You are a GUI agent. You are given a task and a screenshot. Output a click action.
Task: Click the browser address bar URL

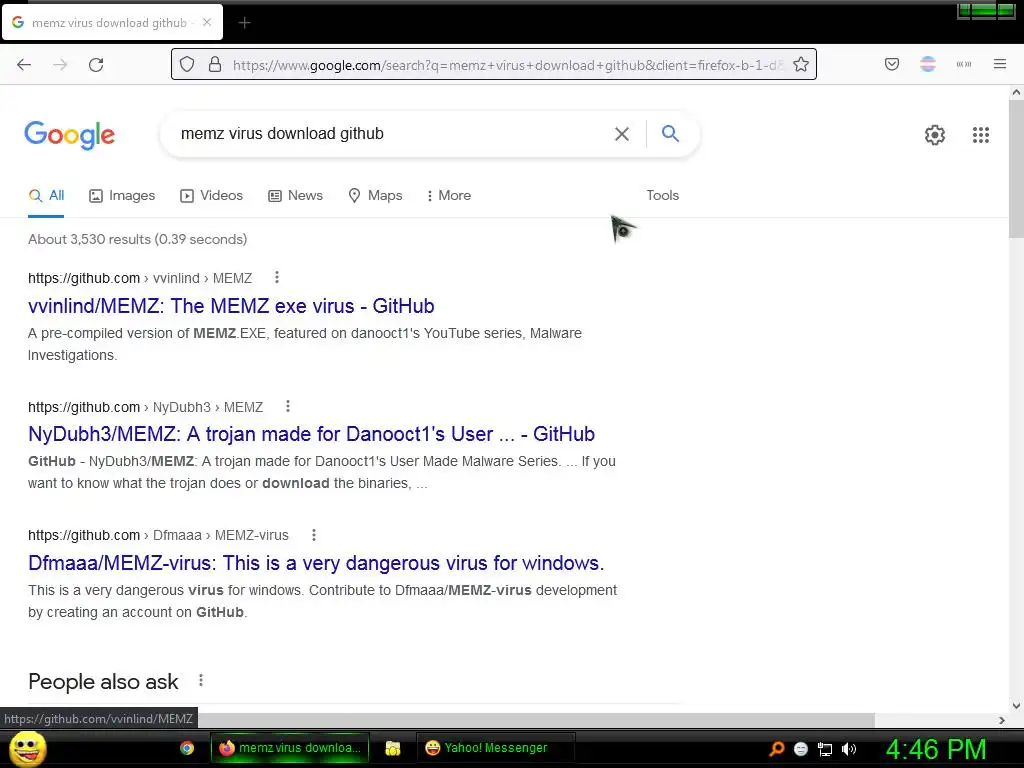(506, 65)
